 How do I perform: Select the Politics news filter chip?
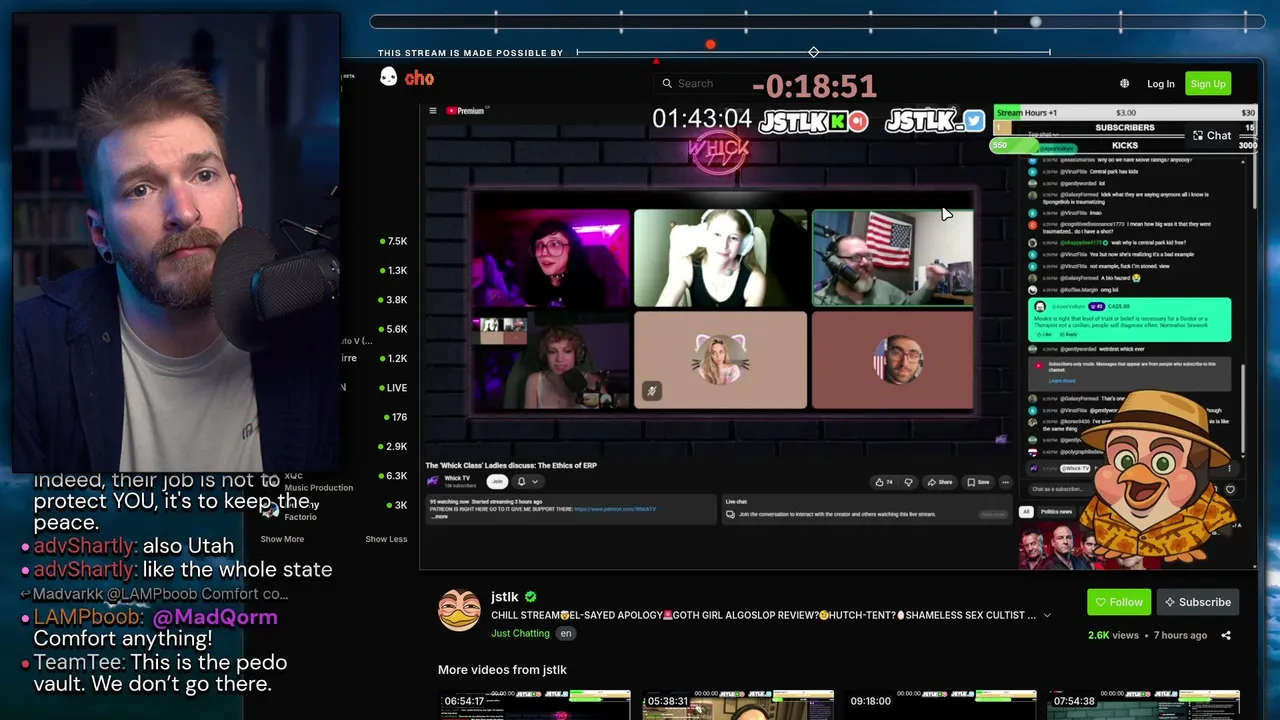1056,512
